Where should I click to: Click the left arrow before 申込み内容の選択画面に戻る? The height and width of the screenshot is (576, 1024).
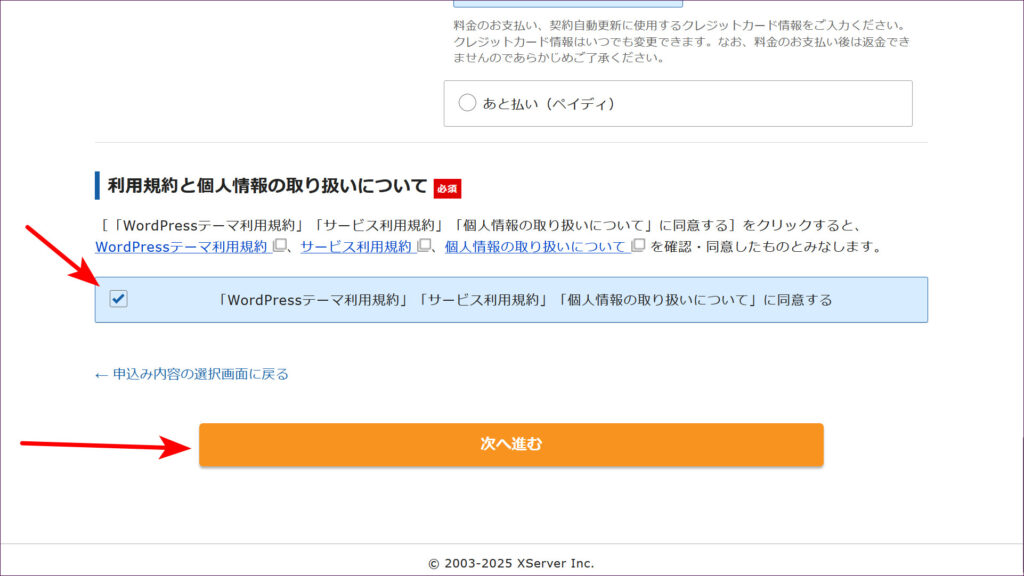point(101,374)
